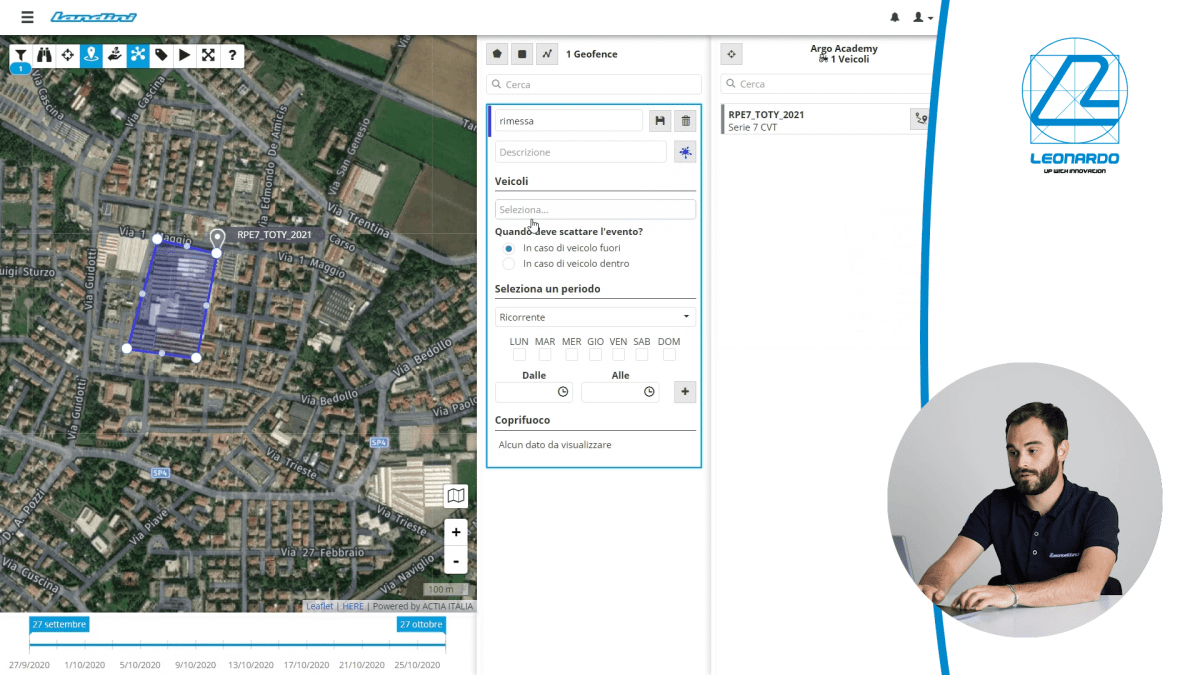Open the user account dropdown
The height and width of the screenshot is (675, 1200).
[923, 17]
